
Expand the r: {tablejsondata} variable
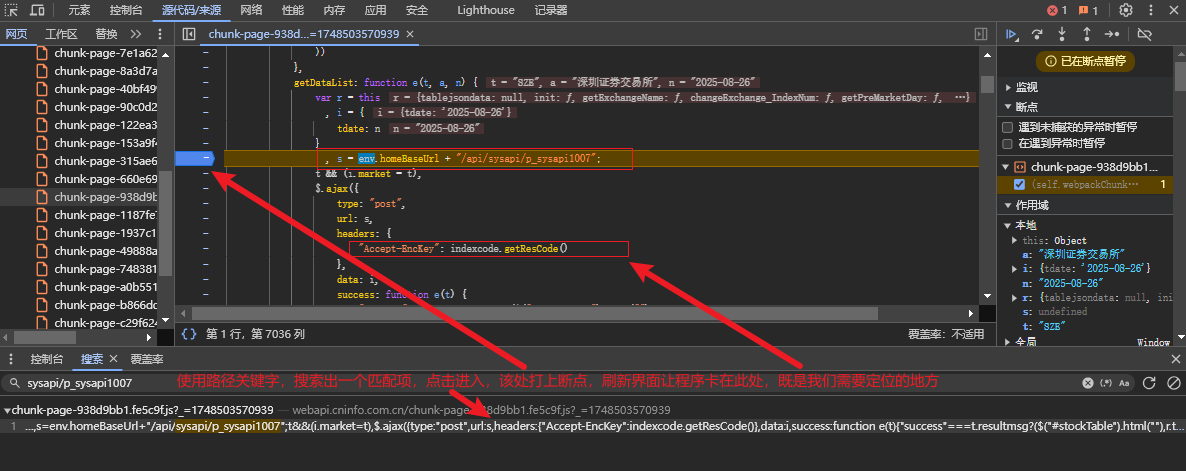(x=1015, y=297)
